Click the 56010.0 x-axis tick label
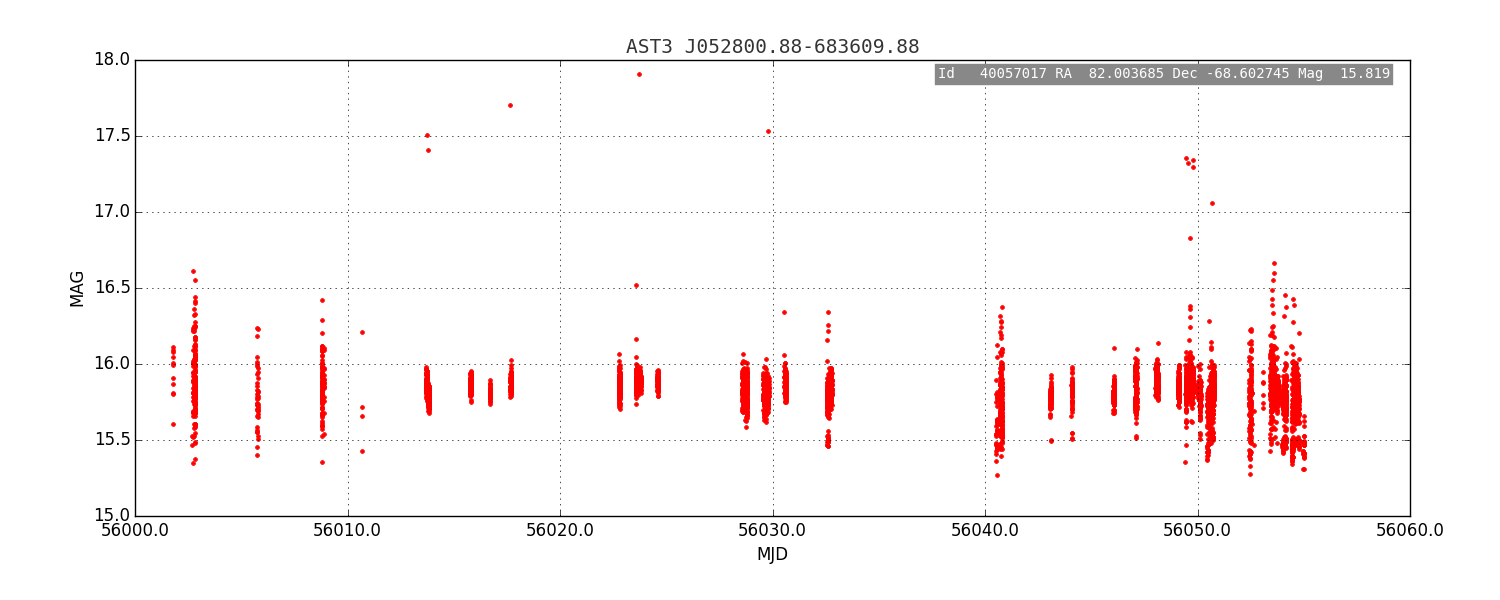1500x600 pixels. (x=348, y=530)
